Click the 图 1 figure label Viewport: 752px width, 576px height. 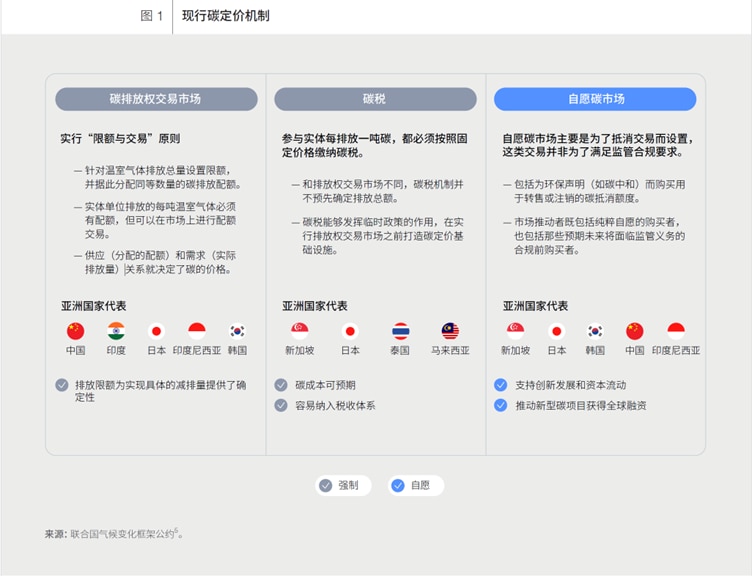click(152, 16)
